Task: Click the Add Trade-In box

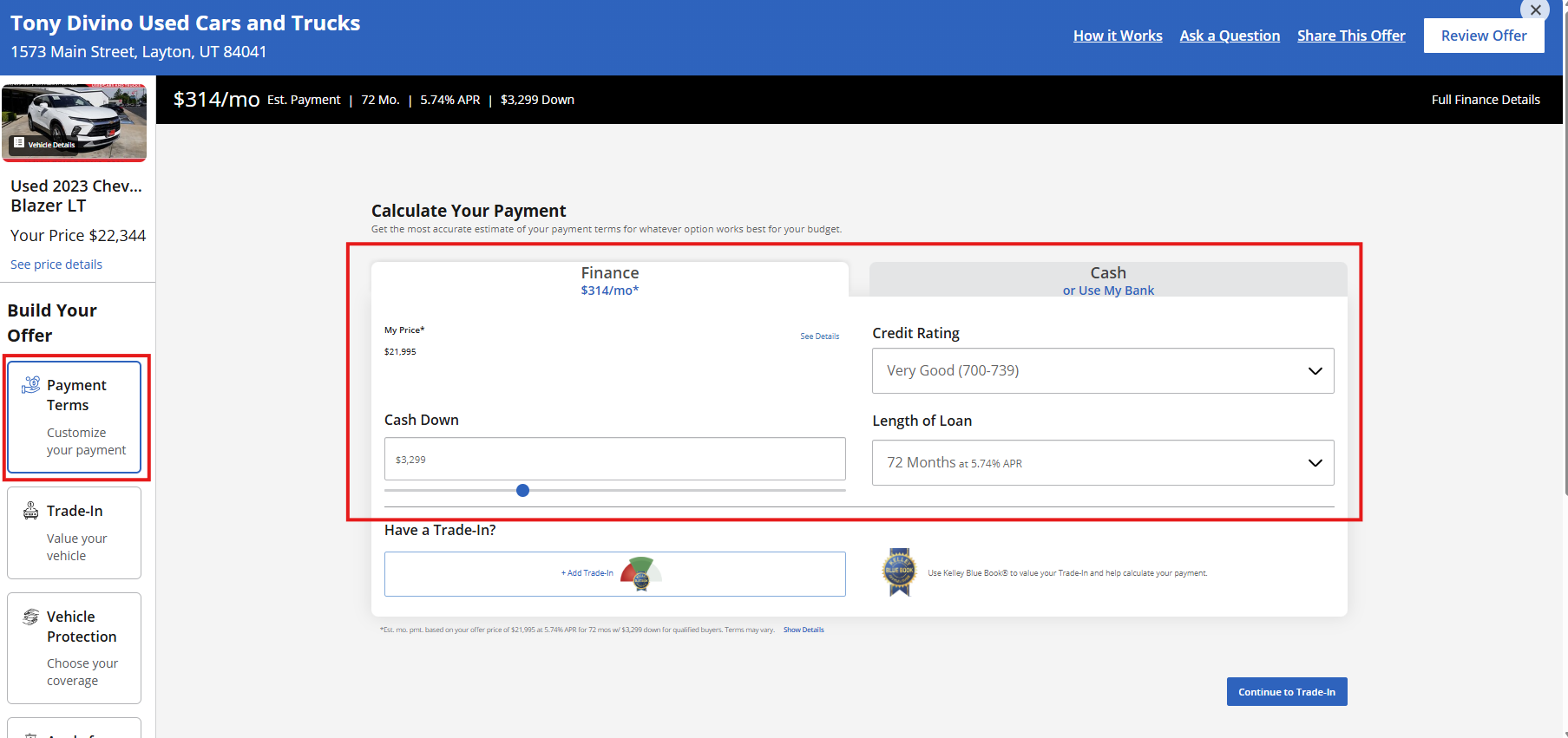Action: (x=614, y=573)
